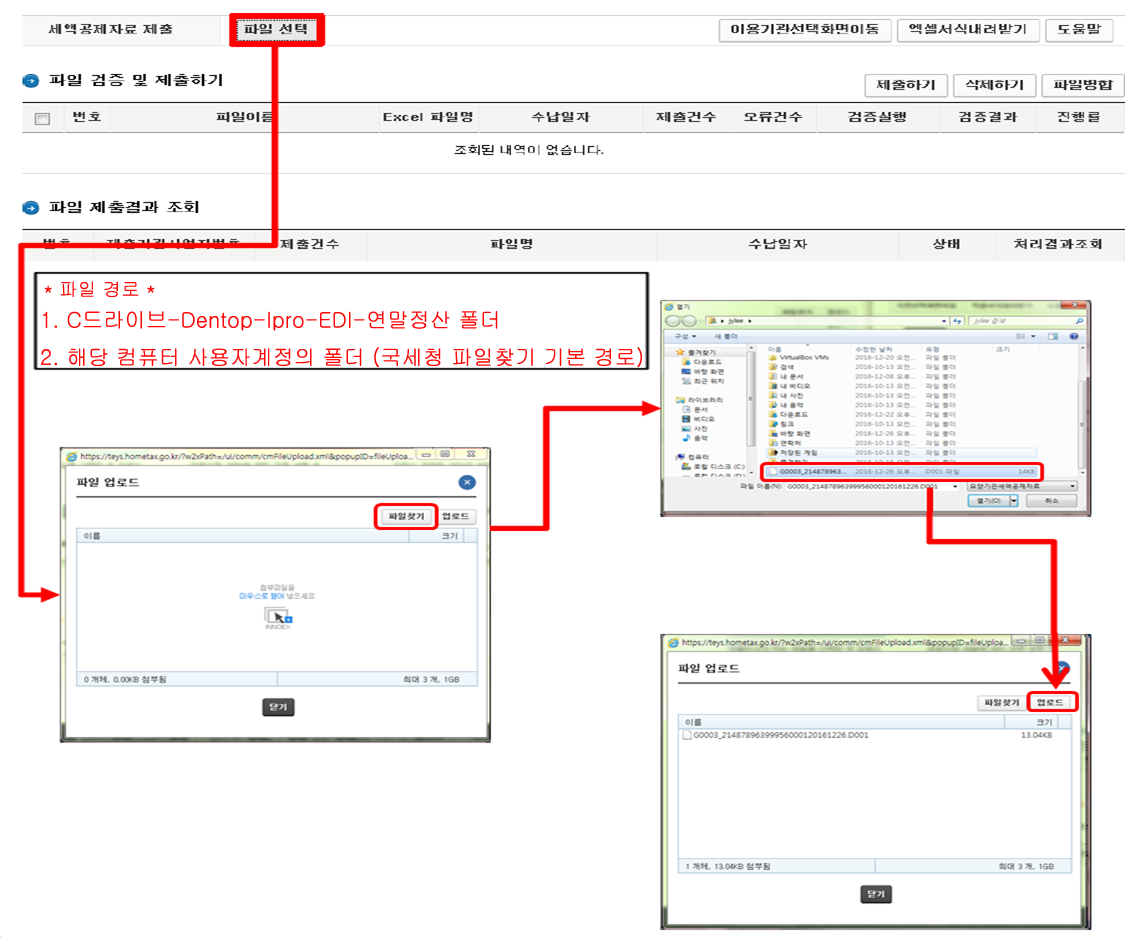Image resolution: width=1131 pixels, height=942 pixels.
Task: Click the file list vertical scrollbar
Action: point(1082,410)
